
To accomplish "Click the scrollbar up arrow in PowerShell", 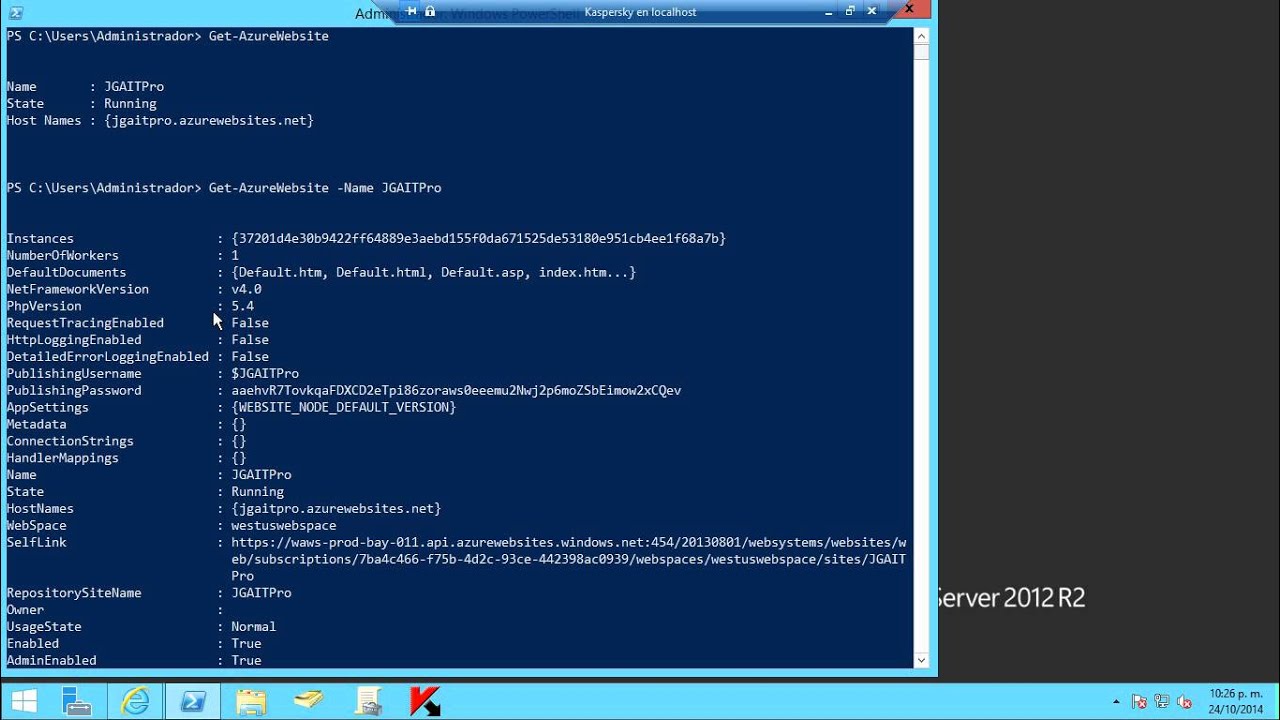I will [x=921, y=35].
